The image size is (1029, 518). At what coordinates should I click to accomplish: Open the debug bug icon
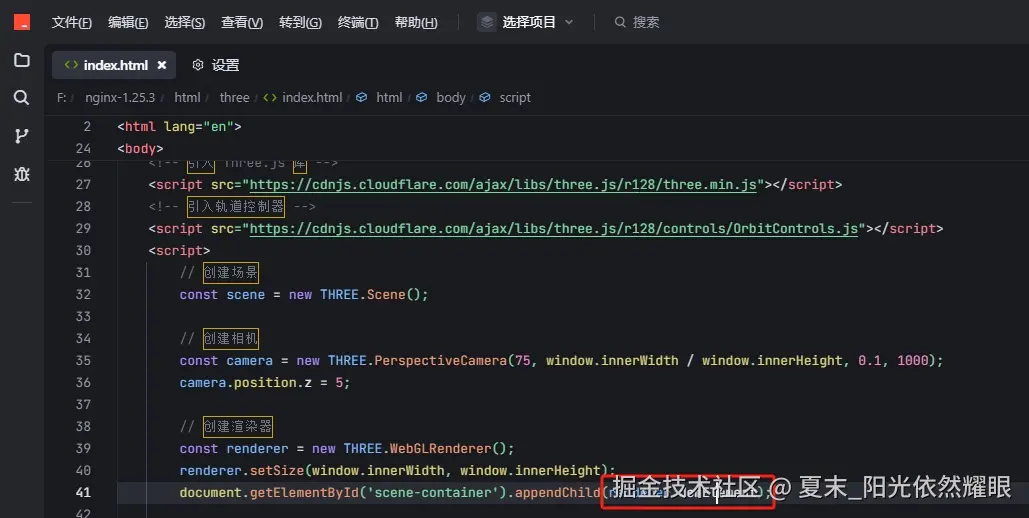click(x=21, y=174)
